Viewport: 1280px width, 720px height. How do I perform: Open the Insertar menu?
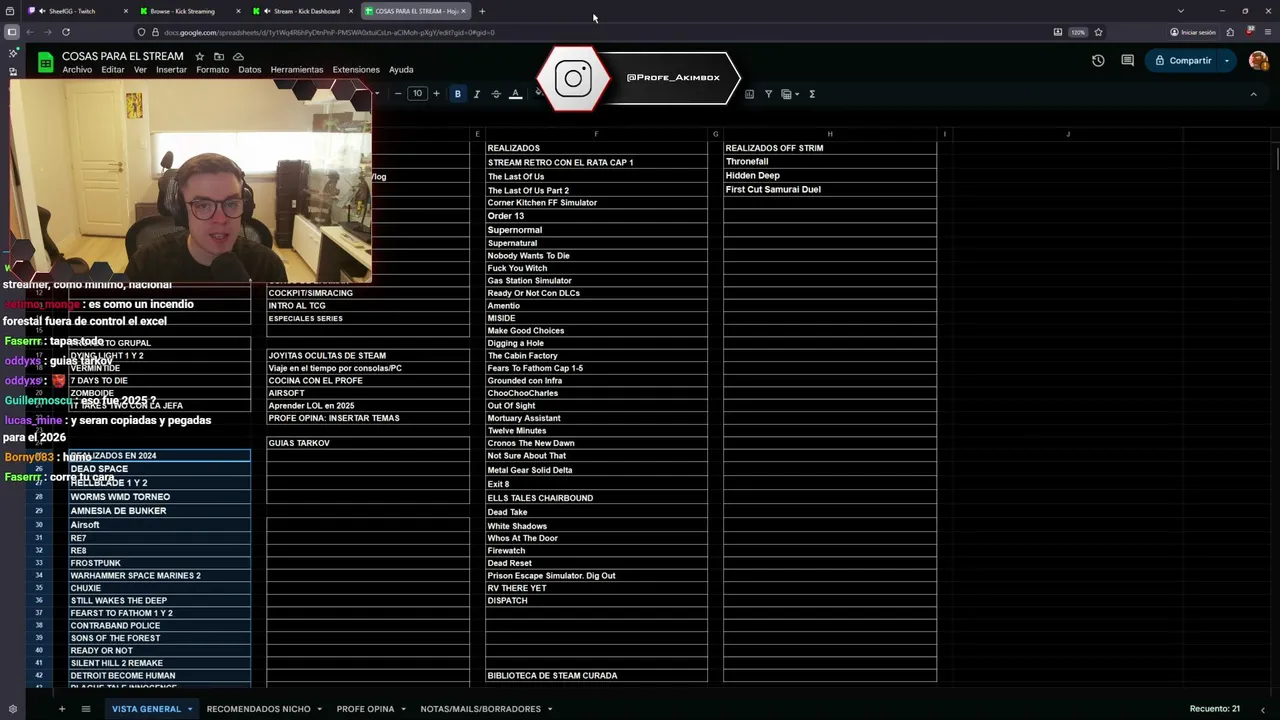pyautogui.click(x=171, y=70)
